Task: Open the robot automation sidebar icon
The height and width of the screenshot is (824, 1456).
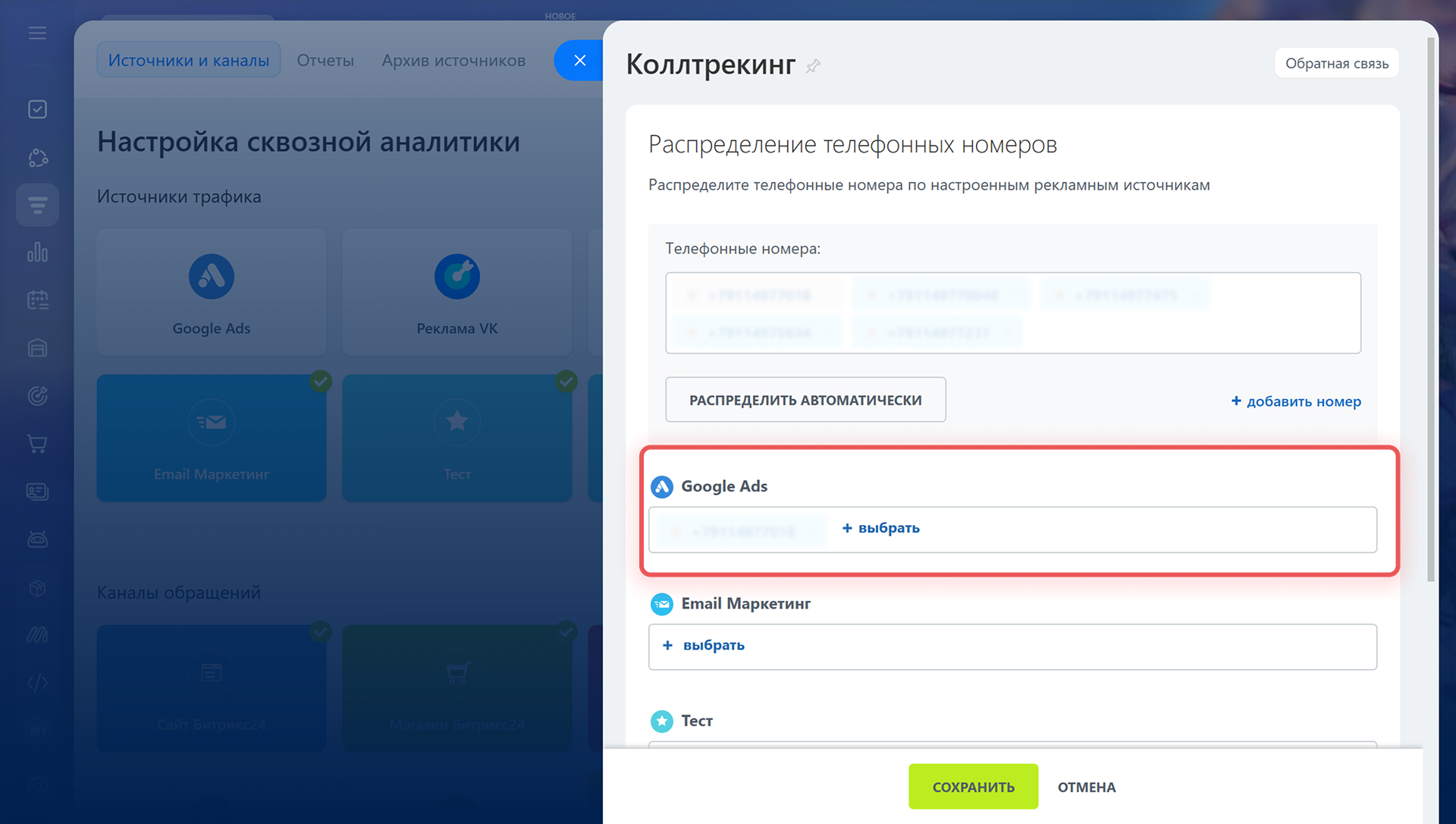Action: click(x=37, y=539)
